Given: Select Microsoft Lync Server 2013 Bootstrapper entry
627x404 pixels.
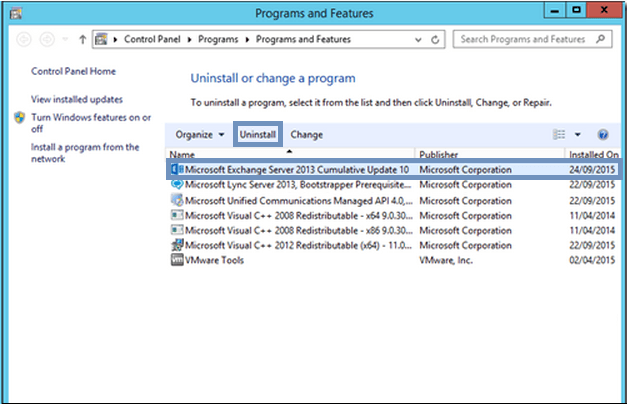Looking at the screenshot, I should tap(394, 185).
